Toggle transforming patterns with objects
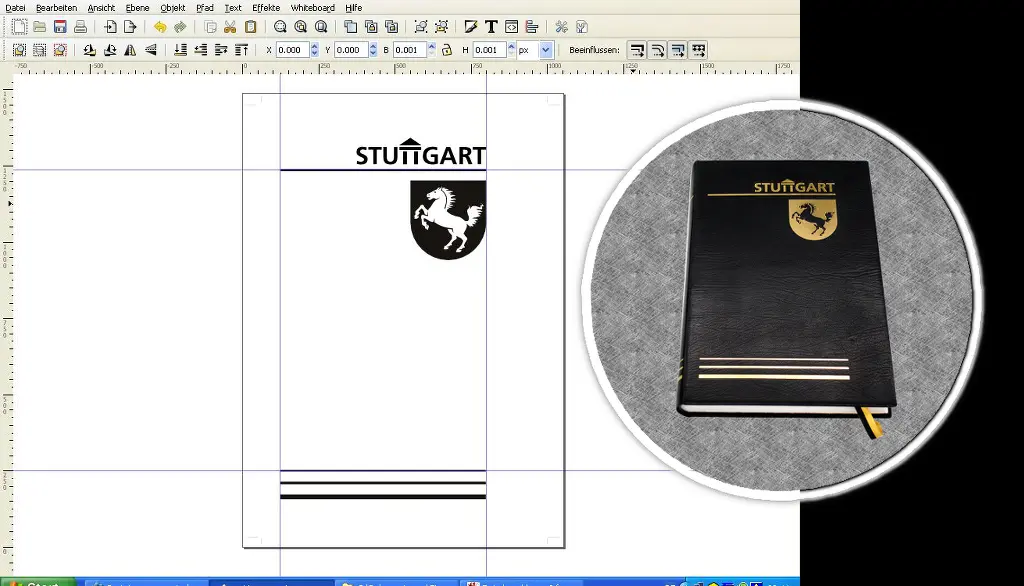Screen dimensions: 1024x586 698,50
